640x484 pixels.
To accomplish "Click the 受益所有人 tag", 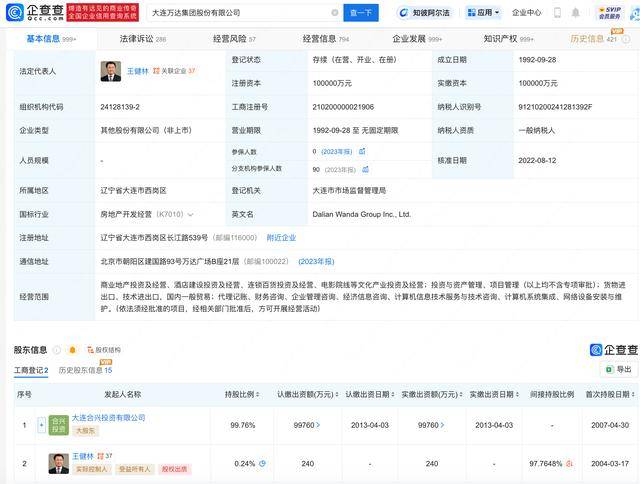I will [x=134, y=469].
